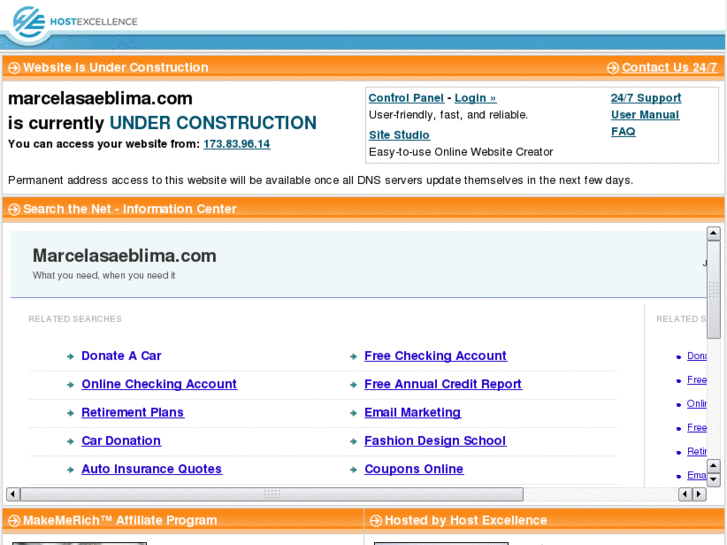The height and width of the screenshot is (545, 727).
Task: Click arrow icon beside Hosted by Host Excellence
Action: pos(376,521)
